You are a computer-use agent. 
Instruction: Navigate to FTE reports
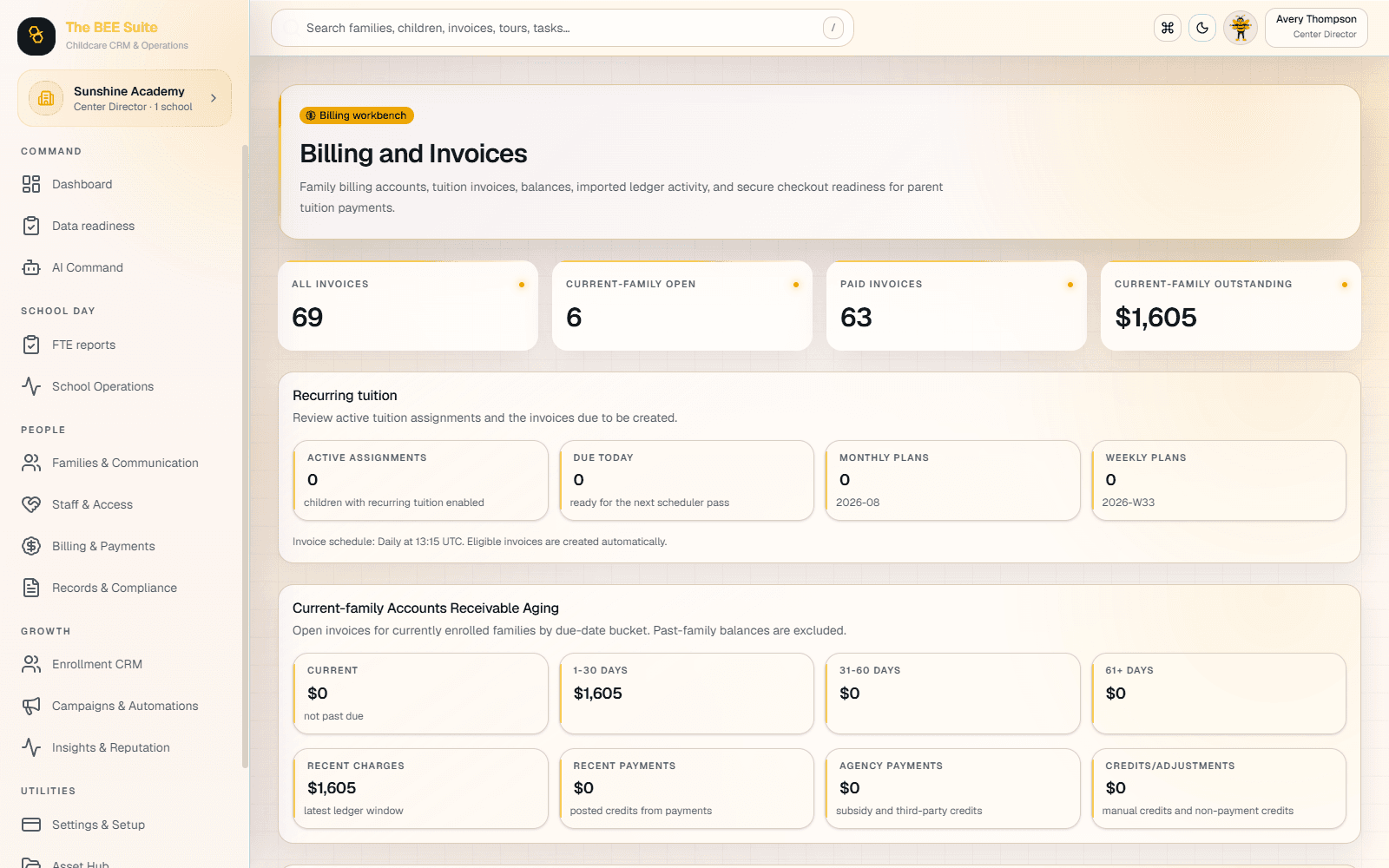click(125, 345)
